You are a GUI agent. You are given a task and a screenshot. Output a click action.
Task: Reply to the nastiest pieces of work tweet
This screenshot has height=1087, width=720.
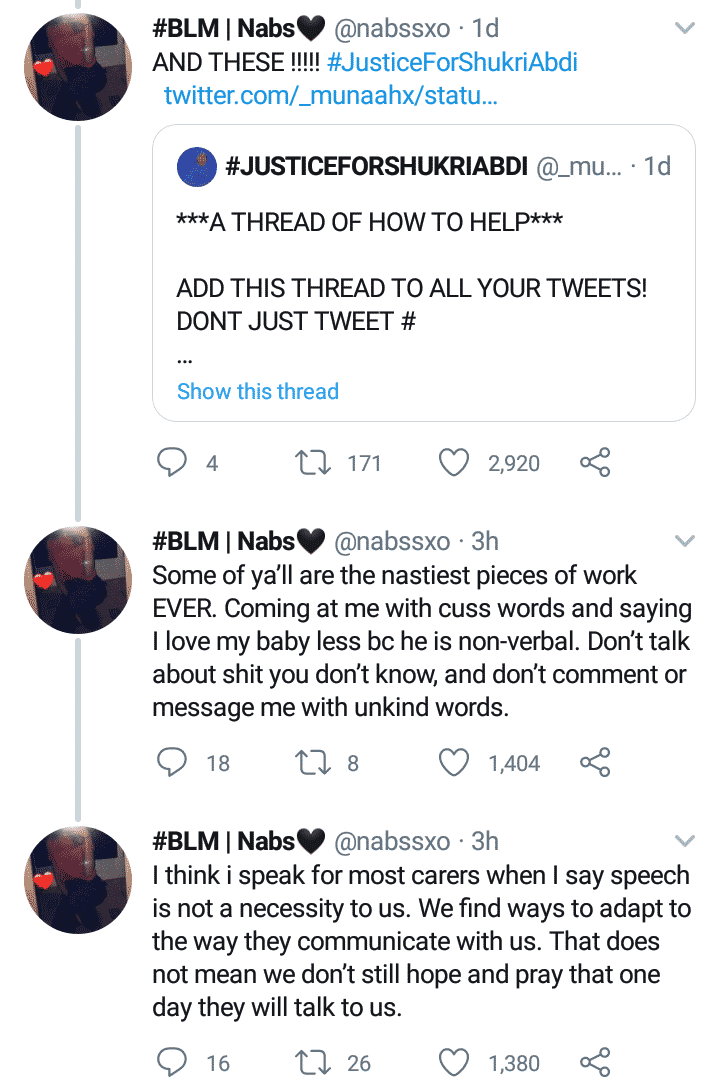click(x=174, y=763)
